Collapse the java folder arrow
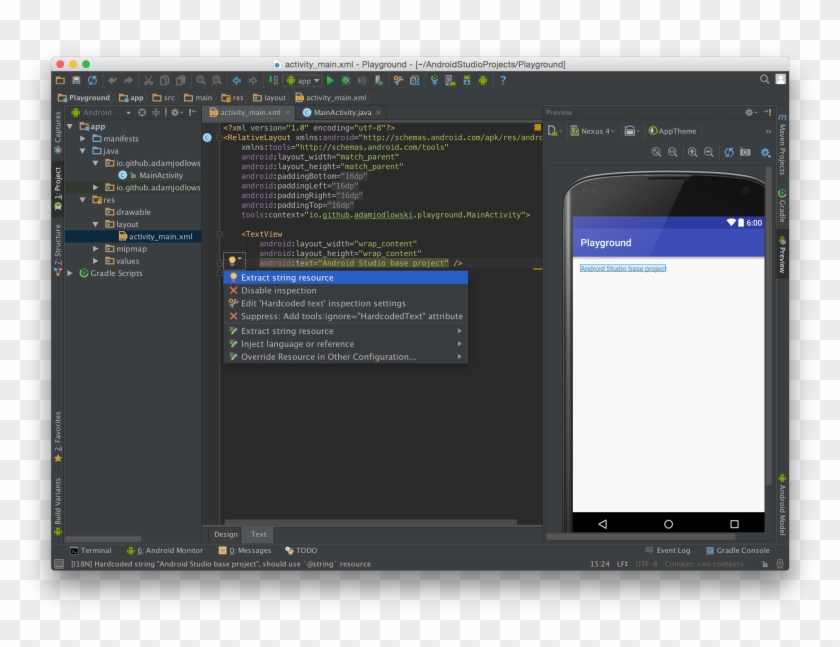 82,151
